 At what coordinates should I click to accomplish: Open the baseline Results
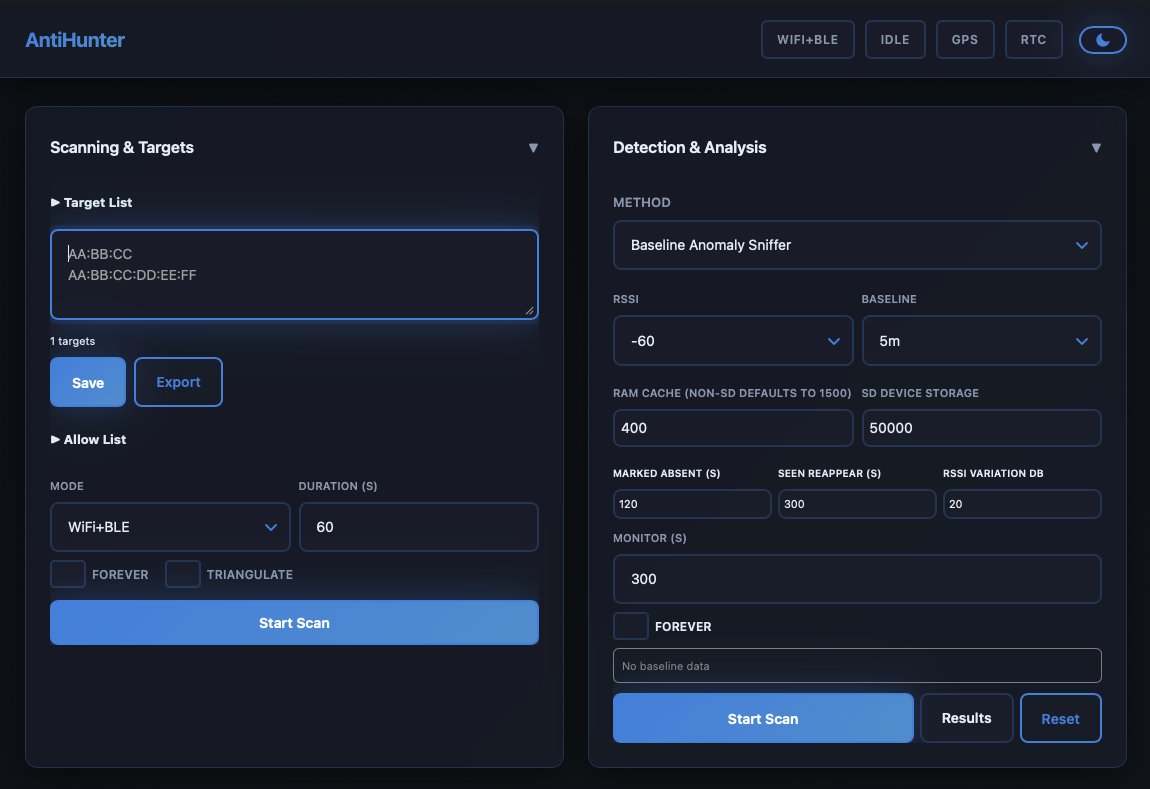967,718
